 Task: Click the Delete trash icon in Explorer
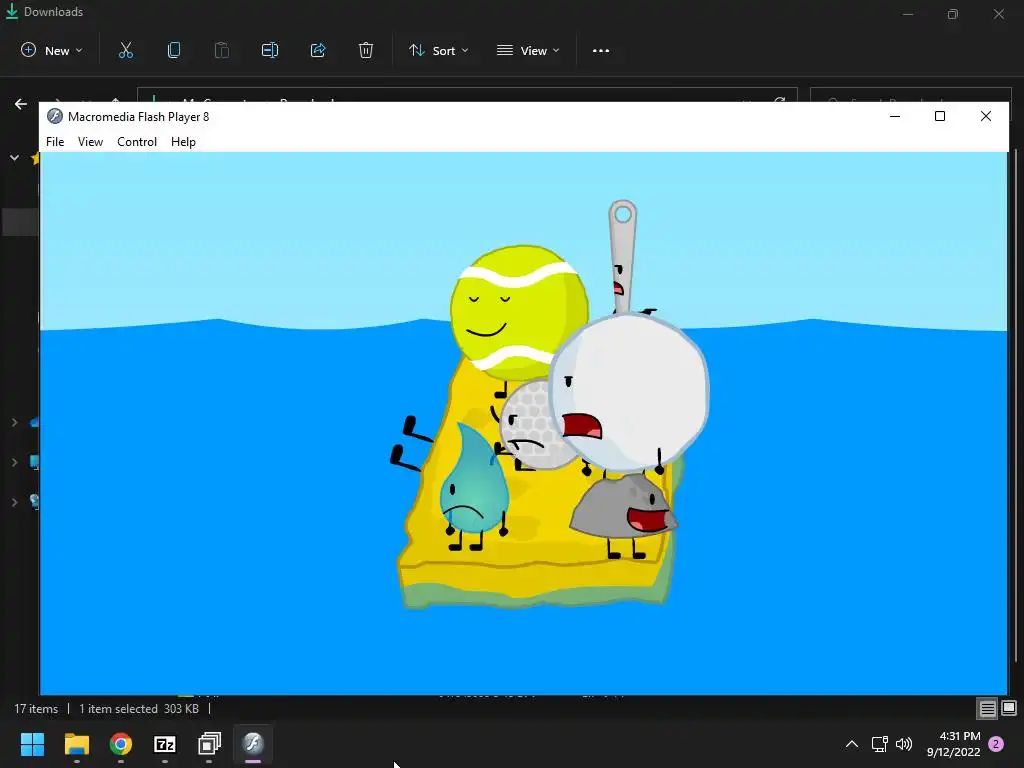coord(366,50)
